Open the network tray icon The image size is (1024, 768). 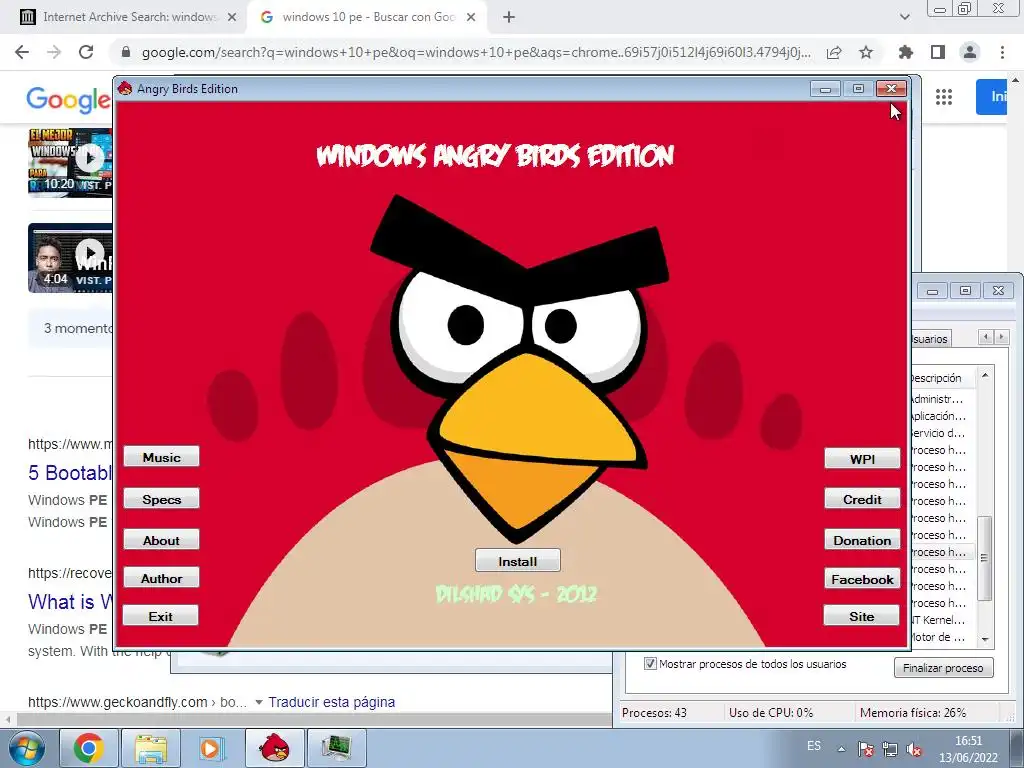pyautogui.click(x=889, y=749)
